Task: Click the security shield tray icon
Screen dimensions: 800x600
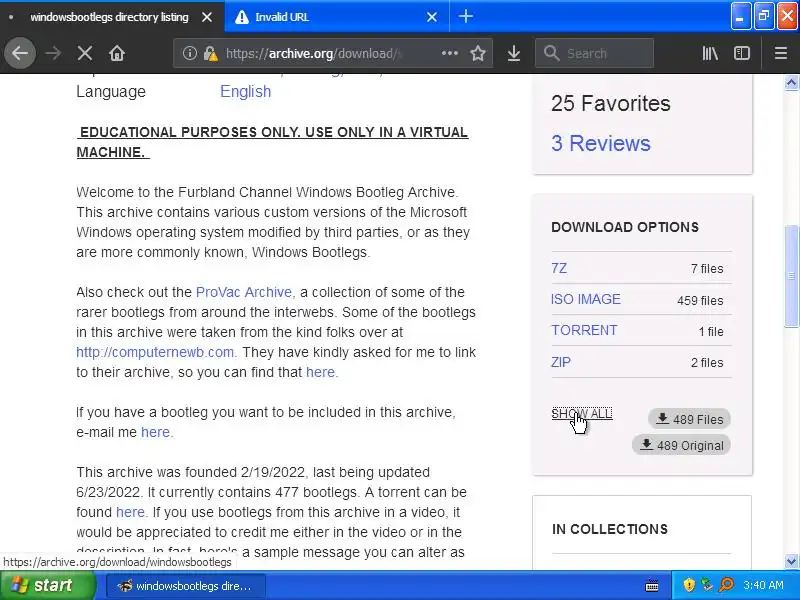Action: point(689,585)
